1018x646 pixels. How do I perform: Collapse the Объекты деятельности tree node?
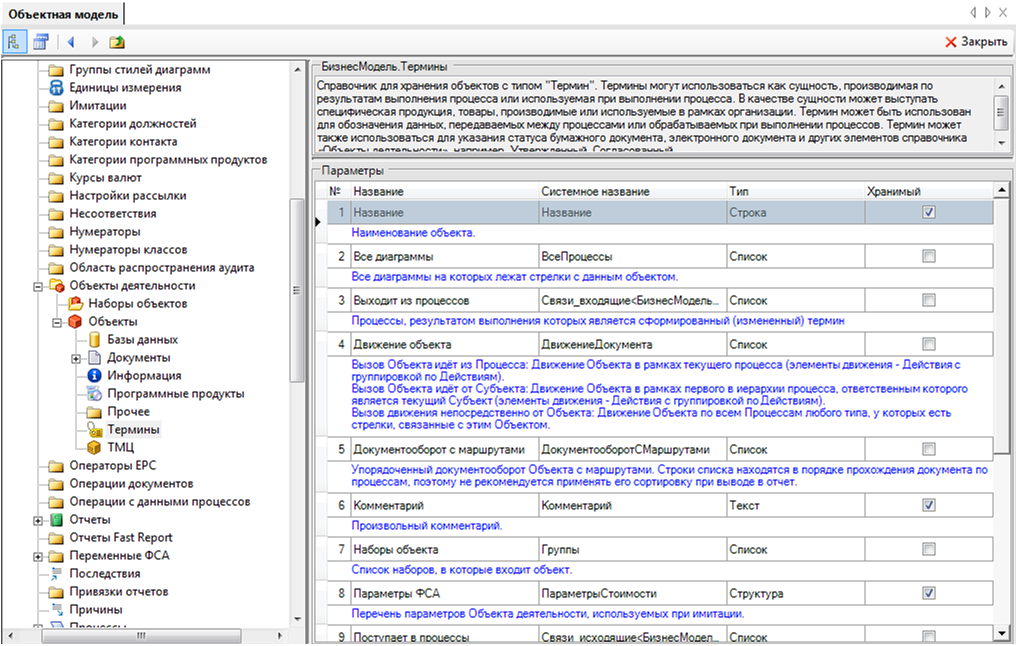(39, 286)
